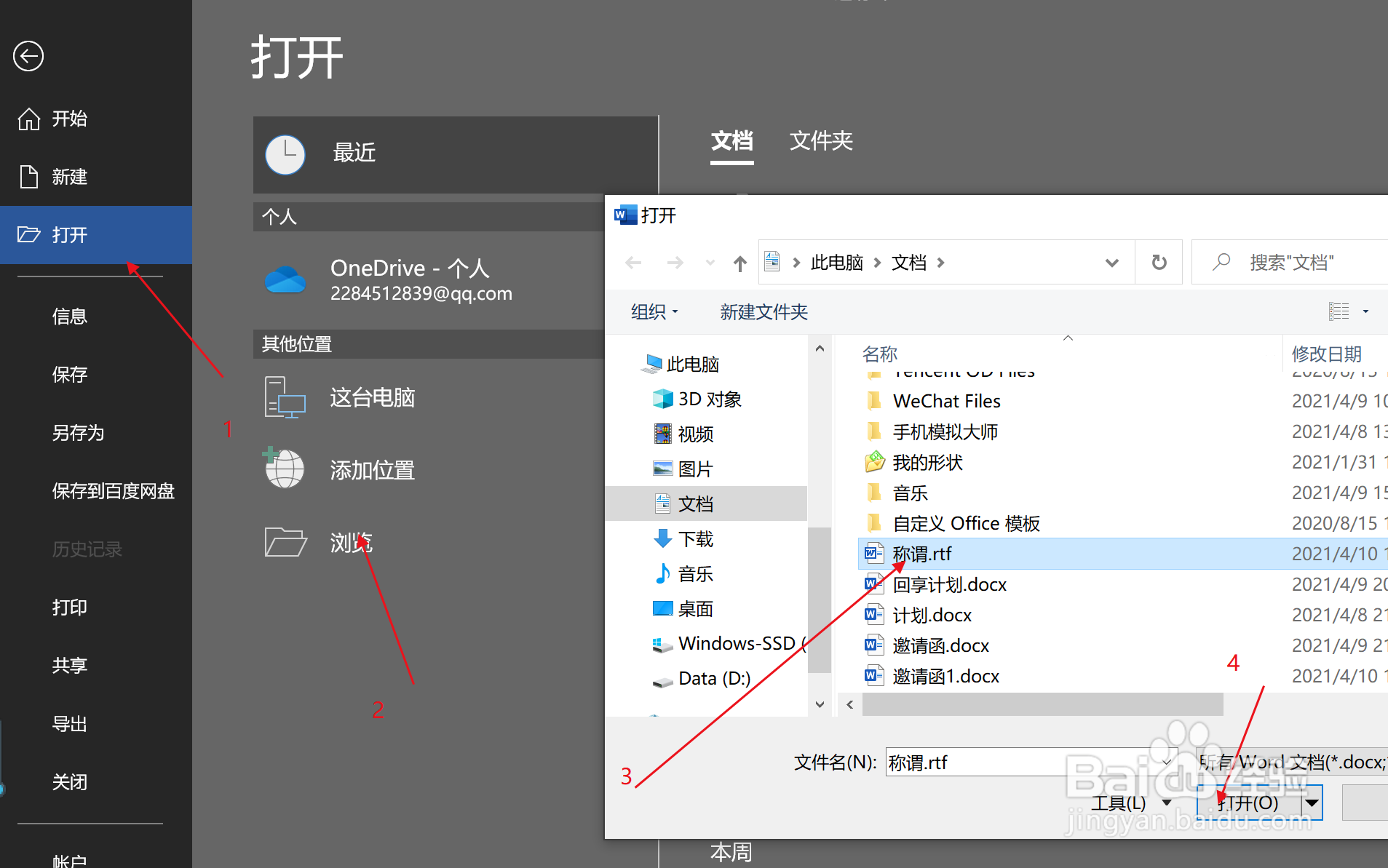The width and height of the screenshot is (1388, 868).
Task: Select the 手机模拟大师 folder
Action: (945, 432)
